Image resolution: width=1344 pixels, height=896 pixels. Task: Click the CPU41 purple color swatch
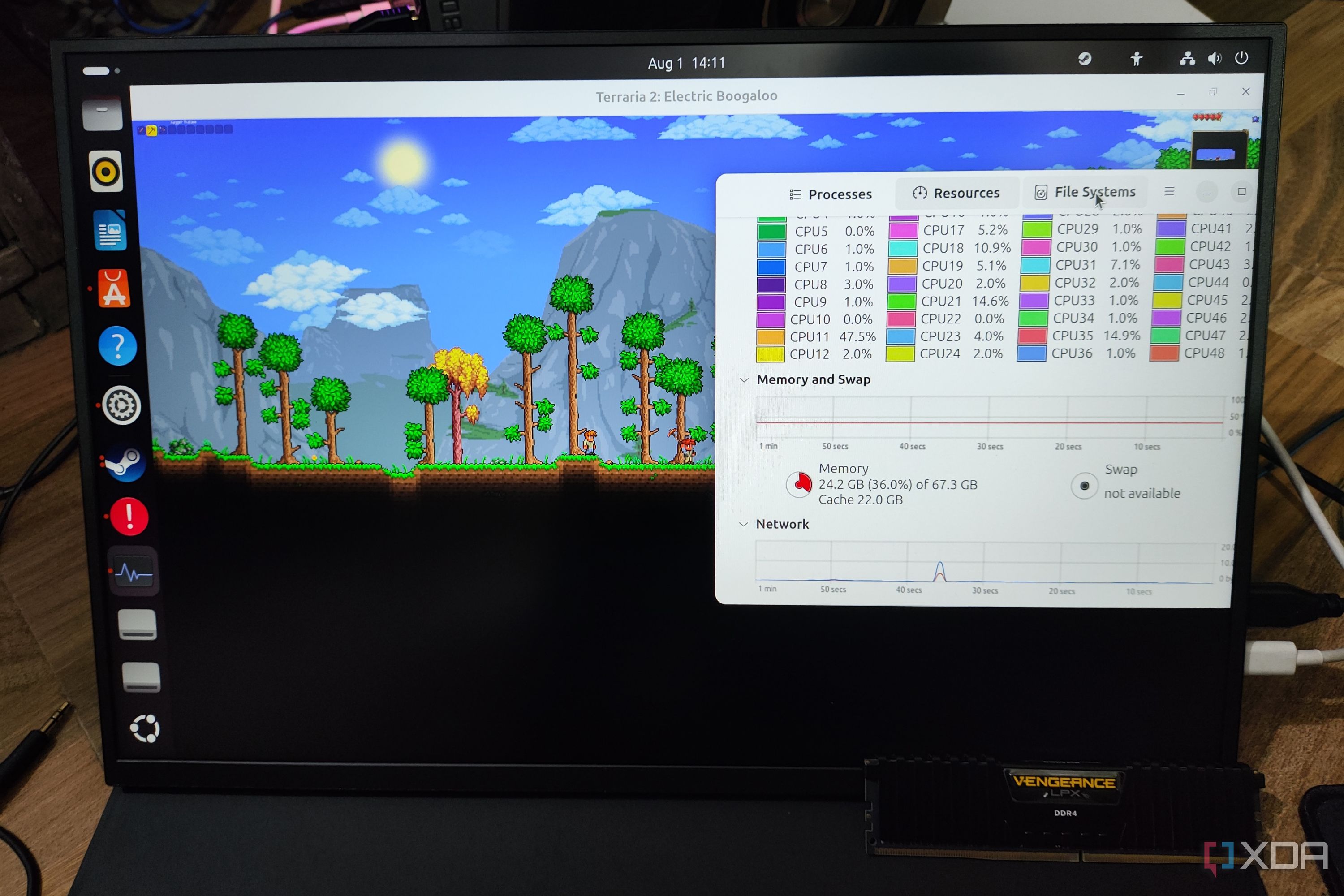[1170, 228]
